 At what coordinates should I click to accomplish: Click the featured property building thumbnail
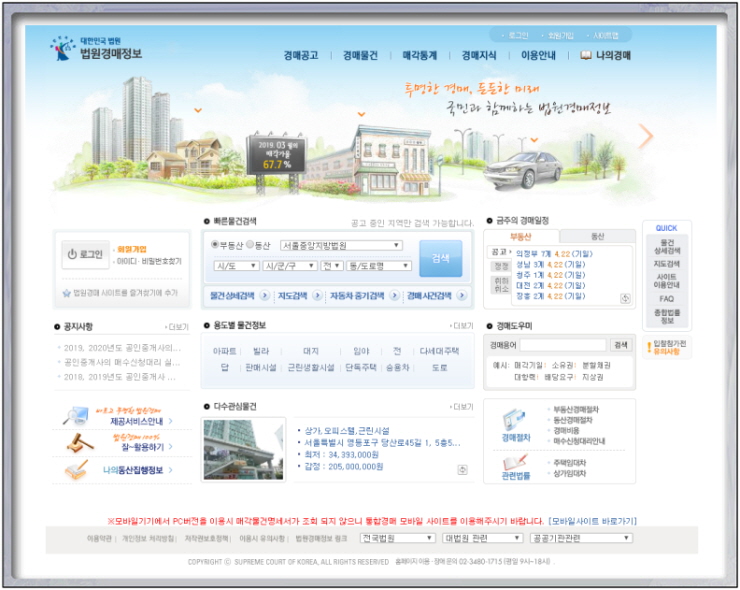244,449
